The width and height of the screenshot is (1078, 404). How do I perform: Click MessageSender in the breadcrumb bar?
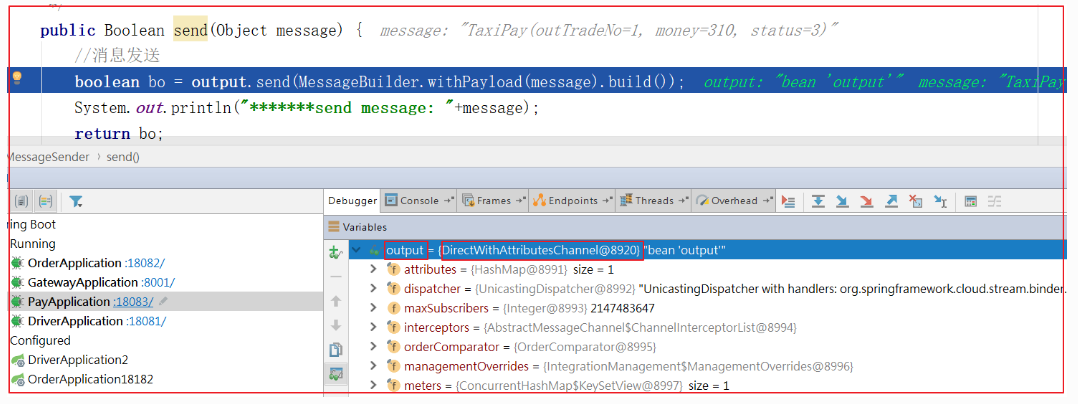(x=48, y=157)
